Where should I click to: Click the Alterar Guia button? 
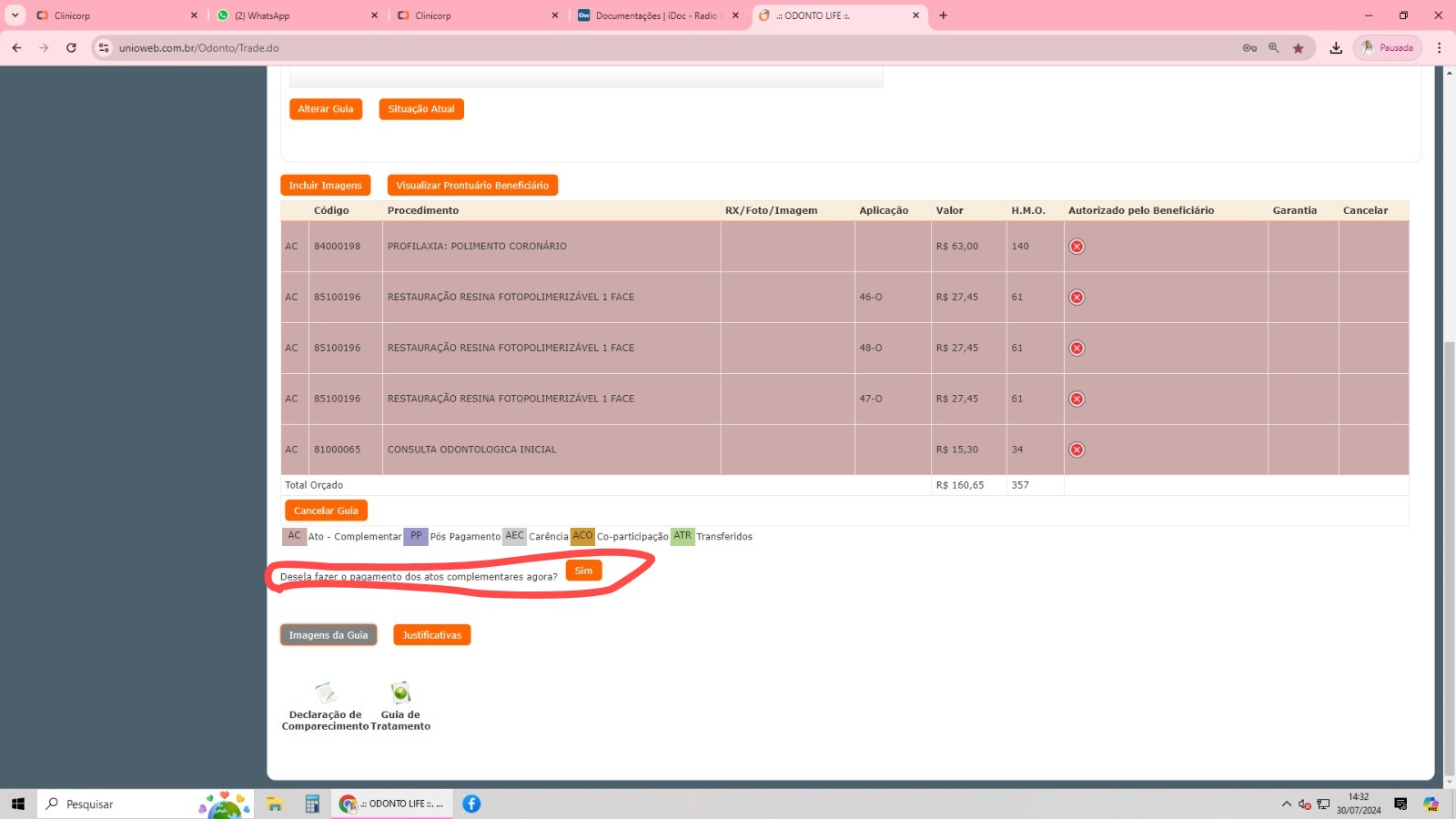[326, 109]
